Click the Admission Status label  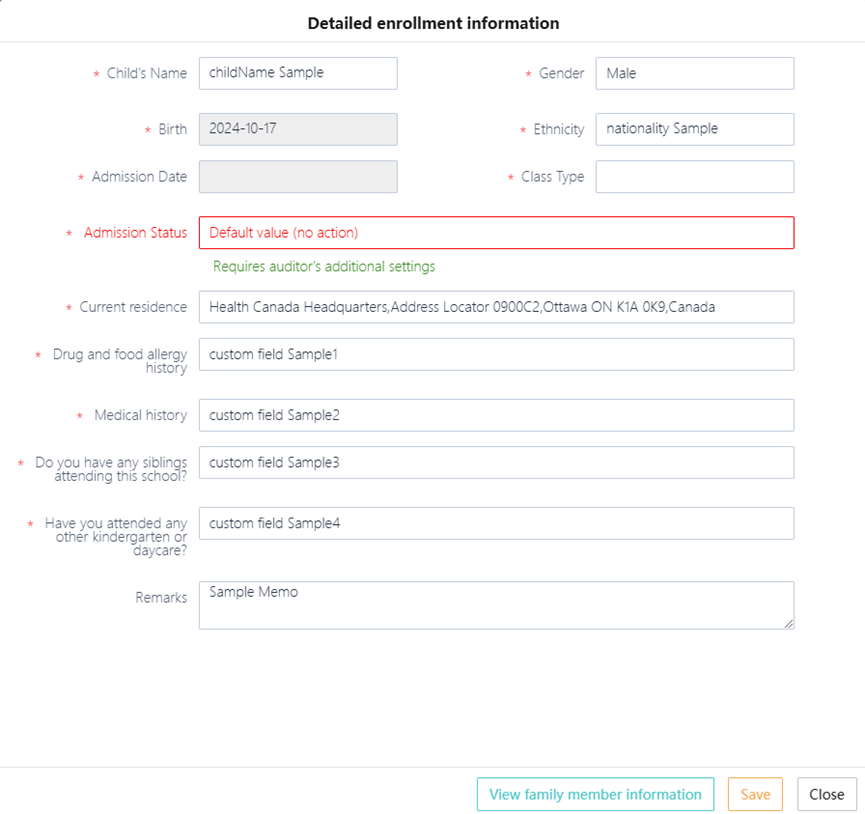pyautogui.click(x=135, y=233)
